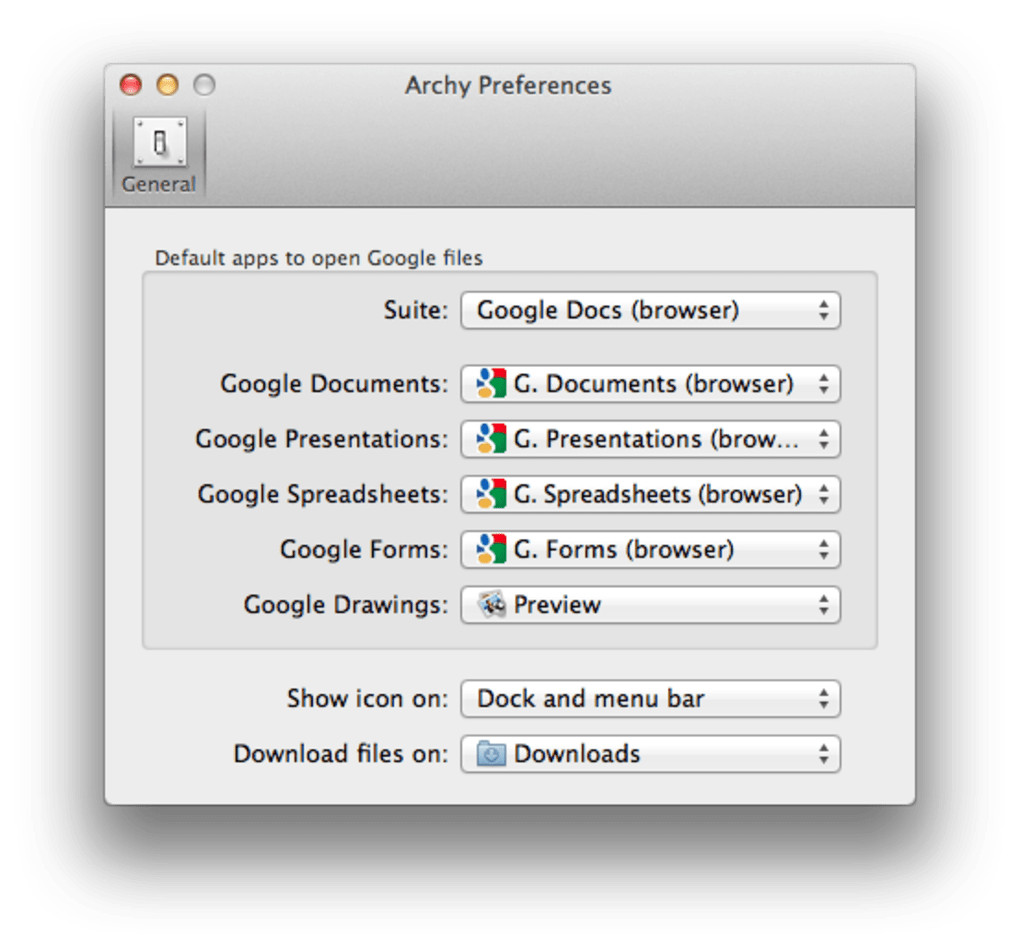Screen dimensions: 1020x950
Task: Click the Preview app icon for Drawings
Action: coord(491,605)
